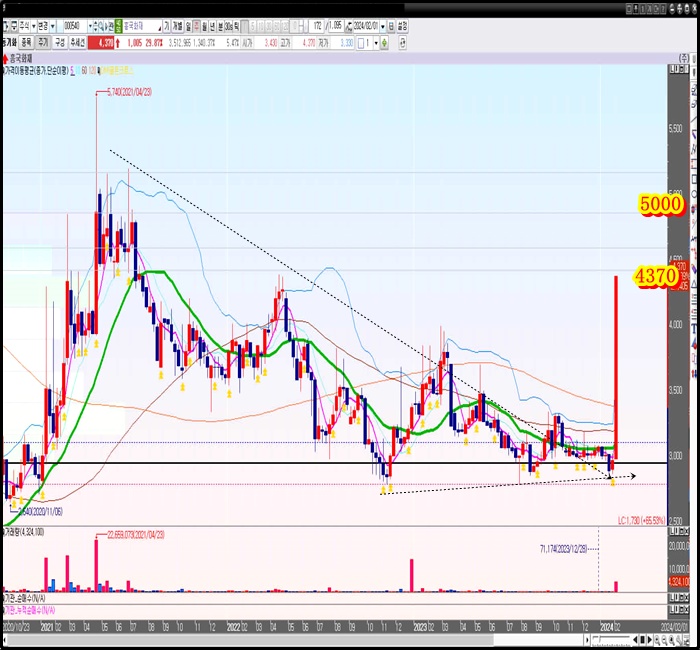This screenshot has height=650, width=700.
Task: Select the 주 weekly period
Action: pos(196,26)
